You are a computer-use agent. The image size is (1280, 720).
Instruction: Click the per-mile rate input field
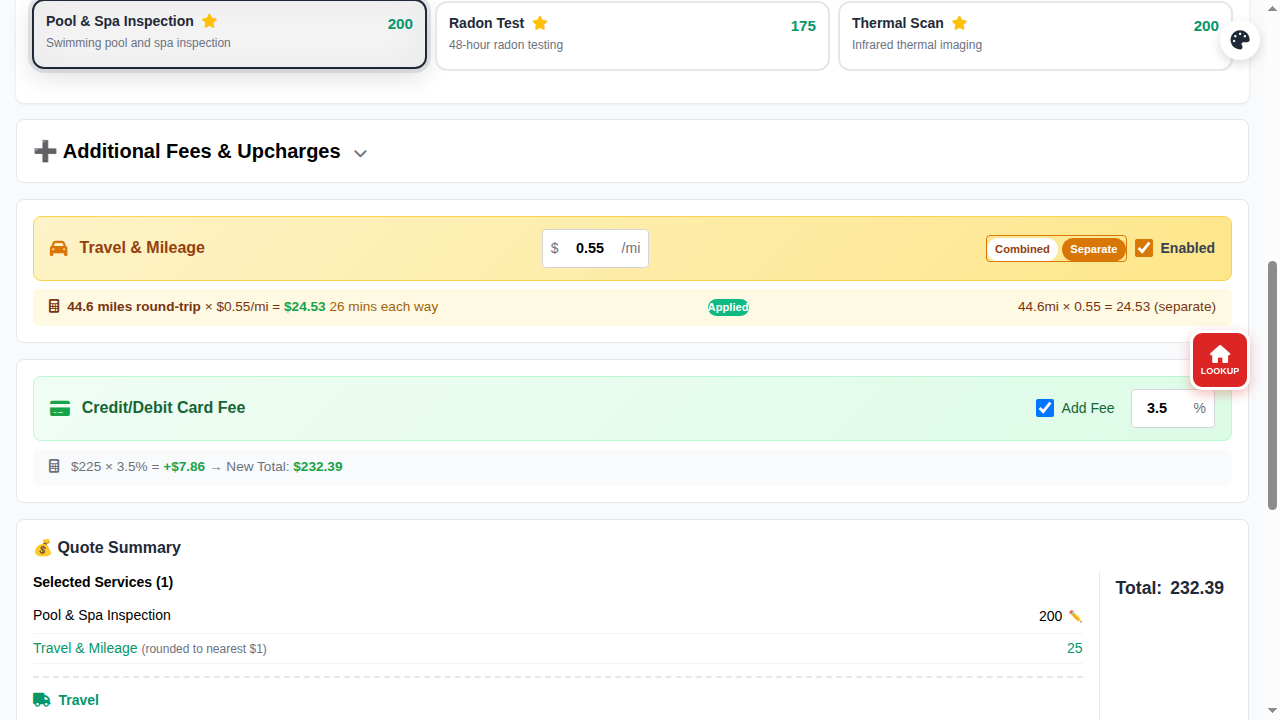pyautogui.click(x=590, y=248)
